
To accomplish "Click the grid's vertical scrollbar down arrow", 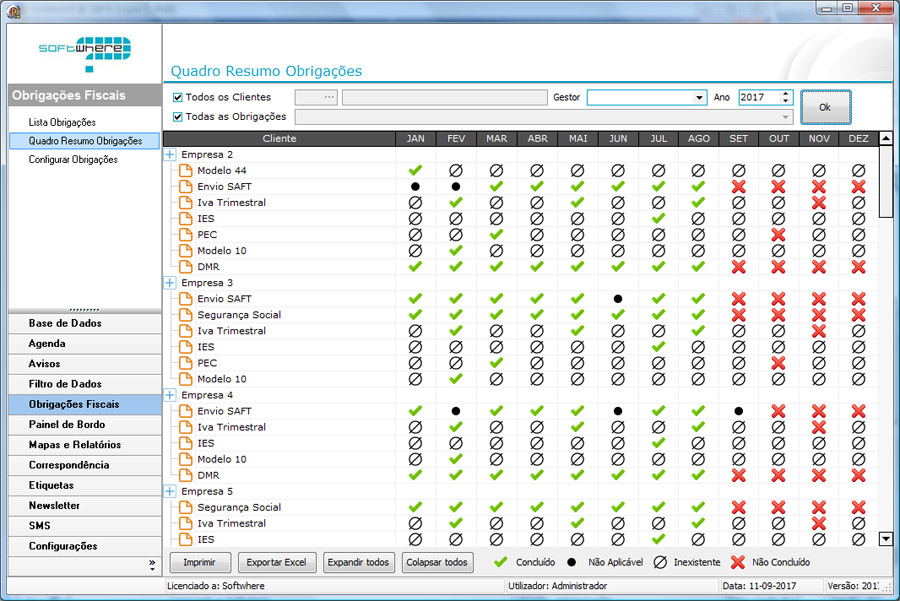I will coord(885,539).
